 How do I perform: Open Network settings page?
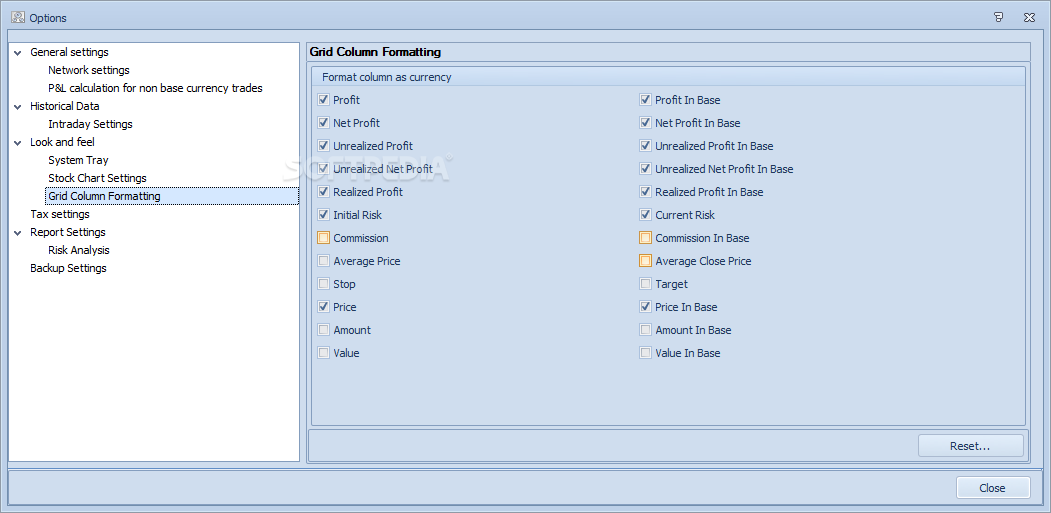pyautogui.click(x=88, y=70)
